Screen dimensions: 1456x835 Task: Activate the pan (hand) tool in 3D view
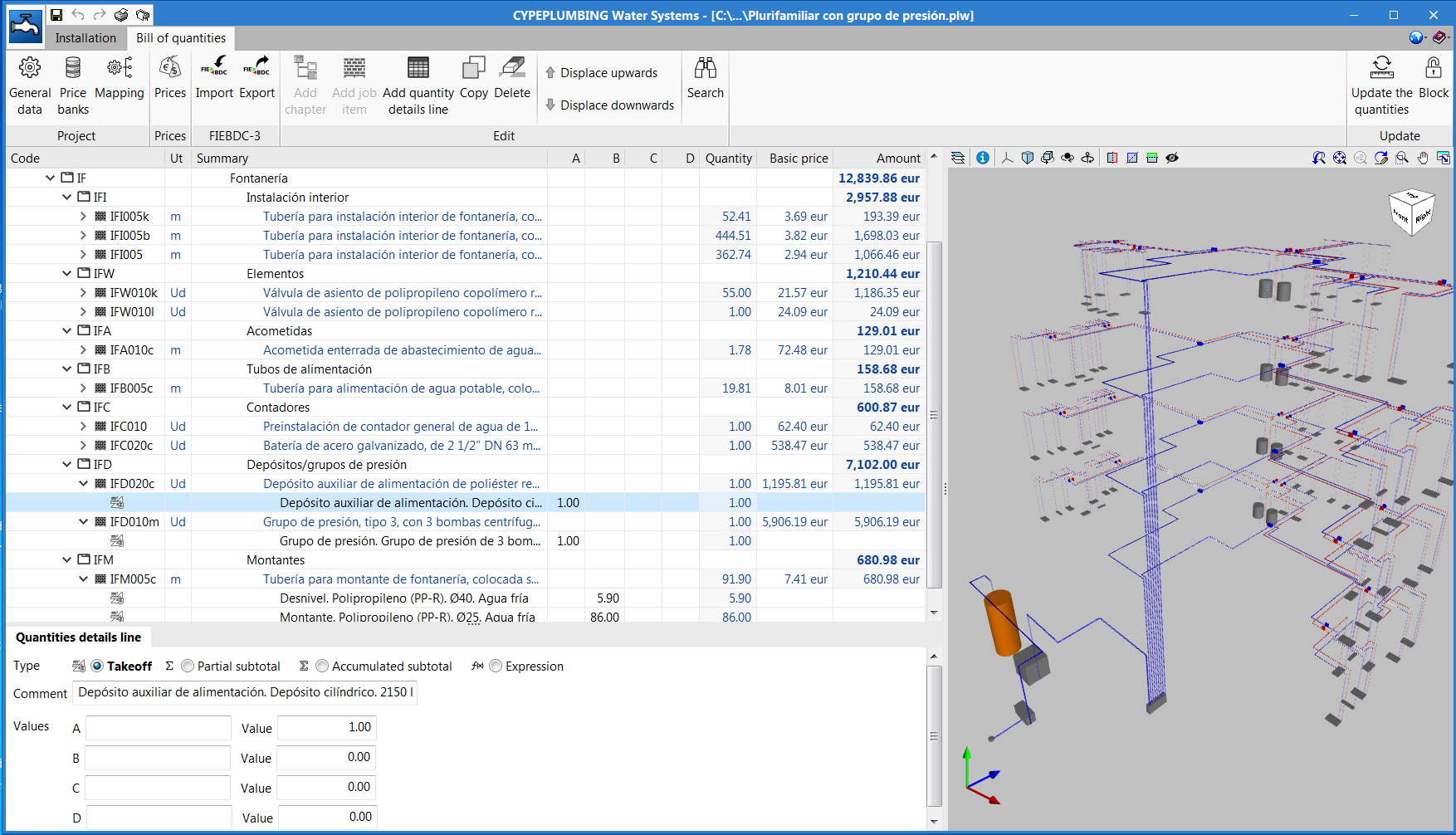tap(1424, 157)
